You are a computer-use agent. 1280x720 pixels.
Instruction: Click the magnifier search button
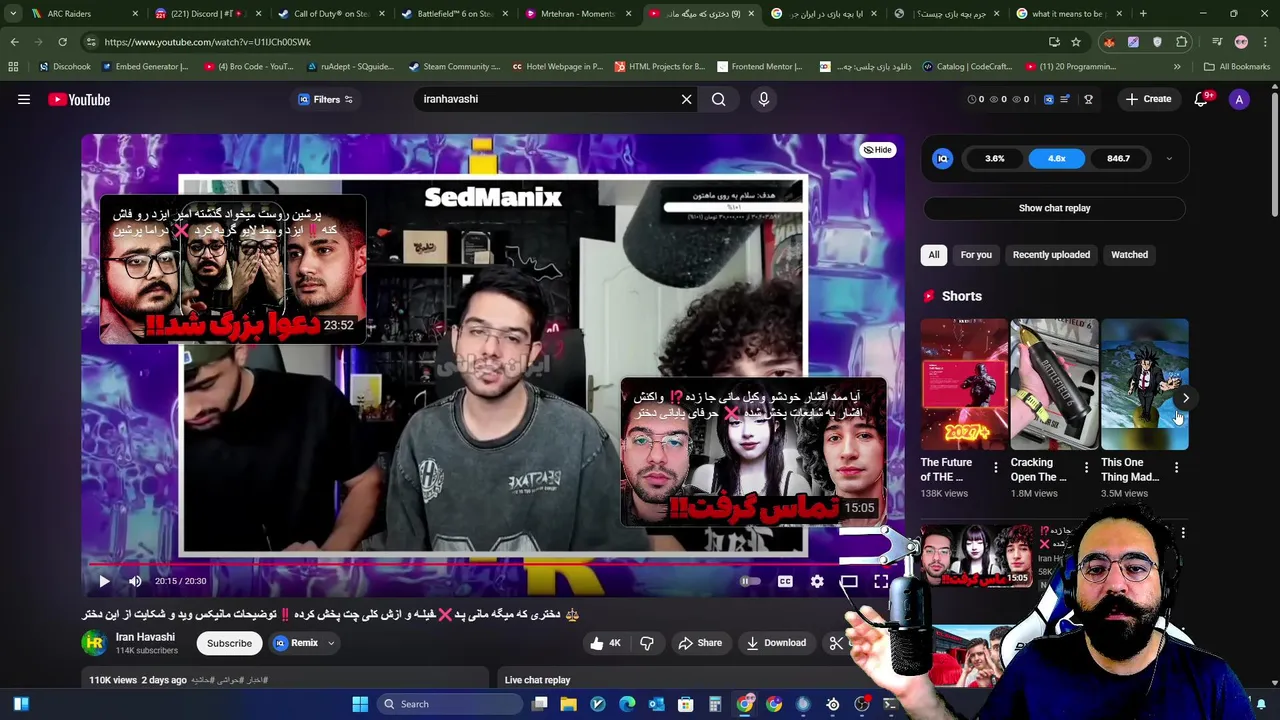718,99
